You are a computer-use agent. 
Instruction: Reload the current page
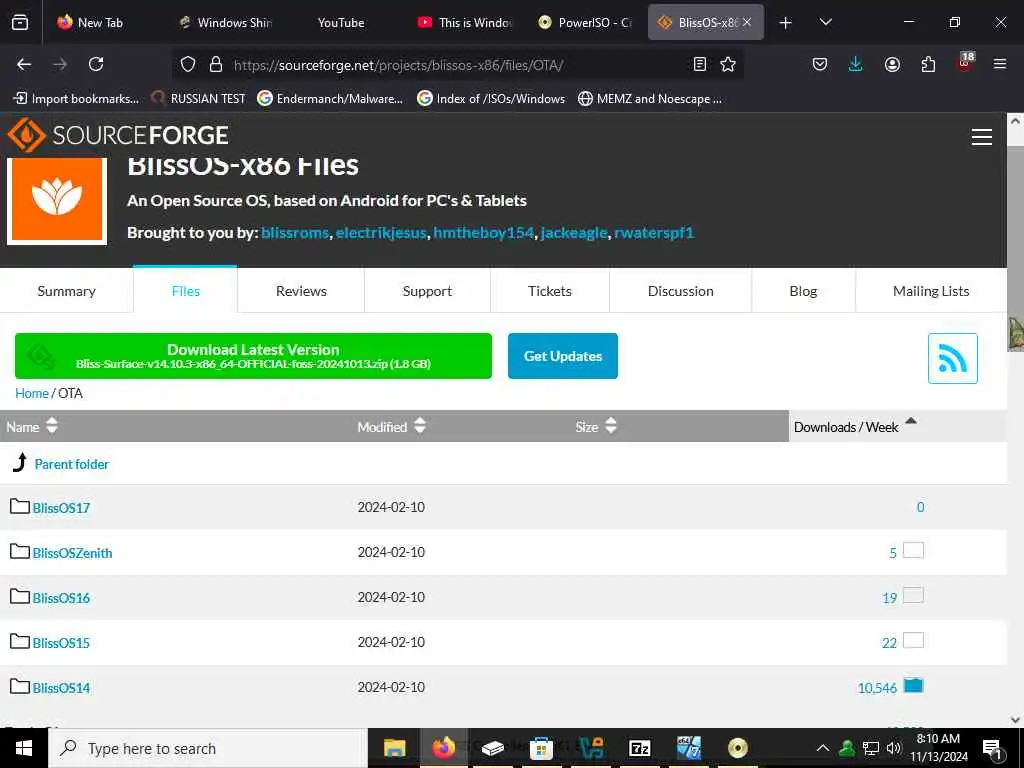point(96,64)
